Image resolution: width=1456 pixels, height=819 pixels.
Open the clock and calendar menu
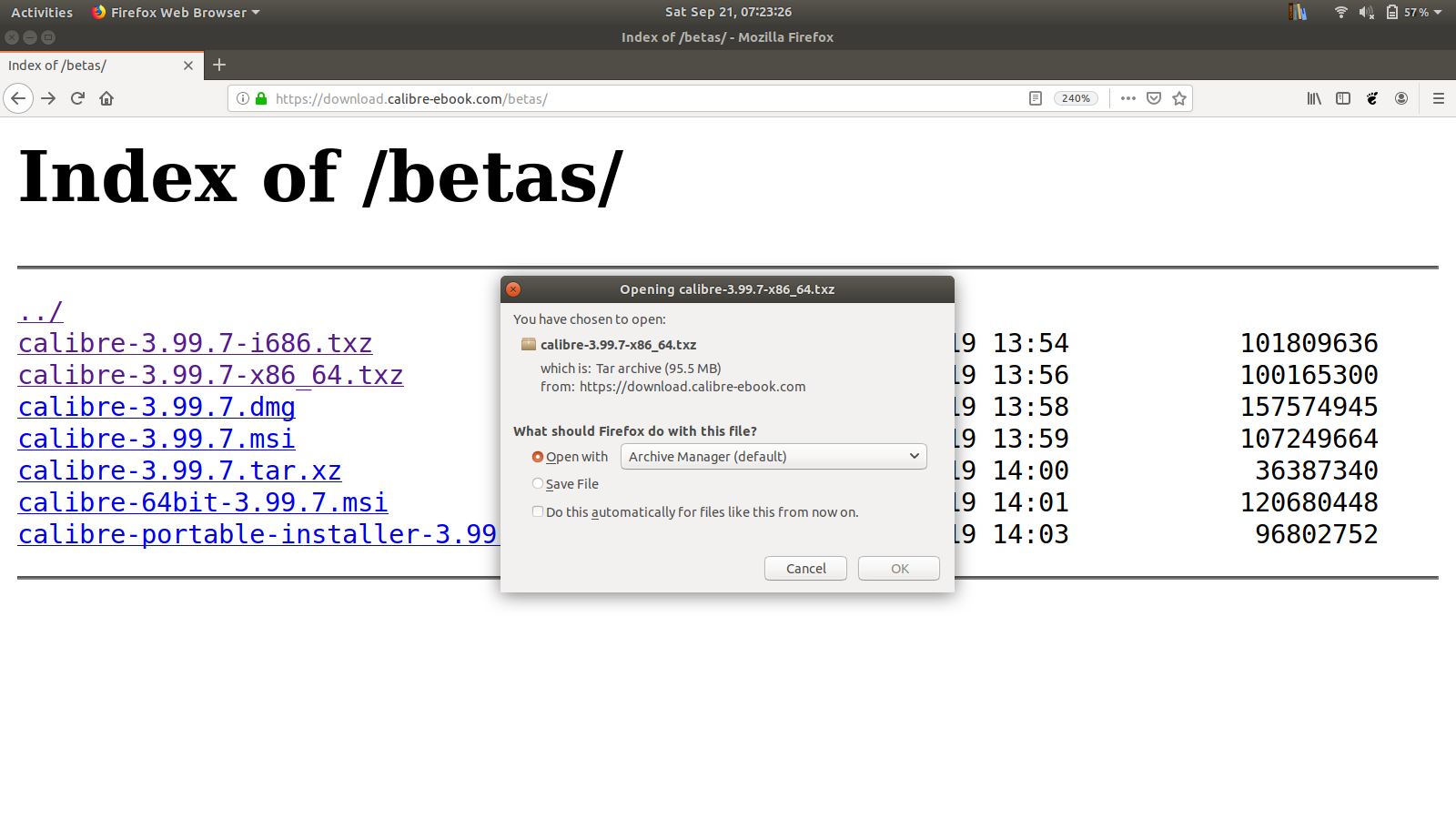click(728, 12)
